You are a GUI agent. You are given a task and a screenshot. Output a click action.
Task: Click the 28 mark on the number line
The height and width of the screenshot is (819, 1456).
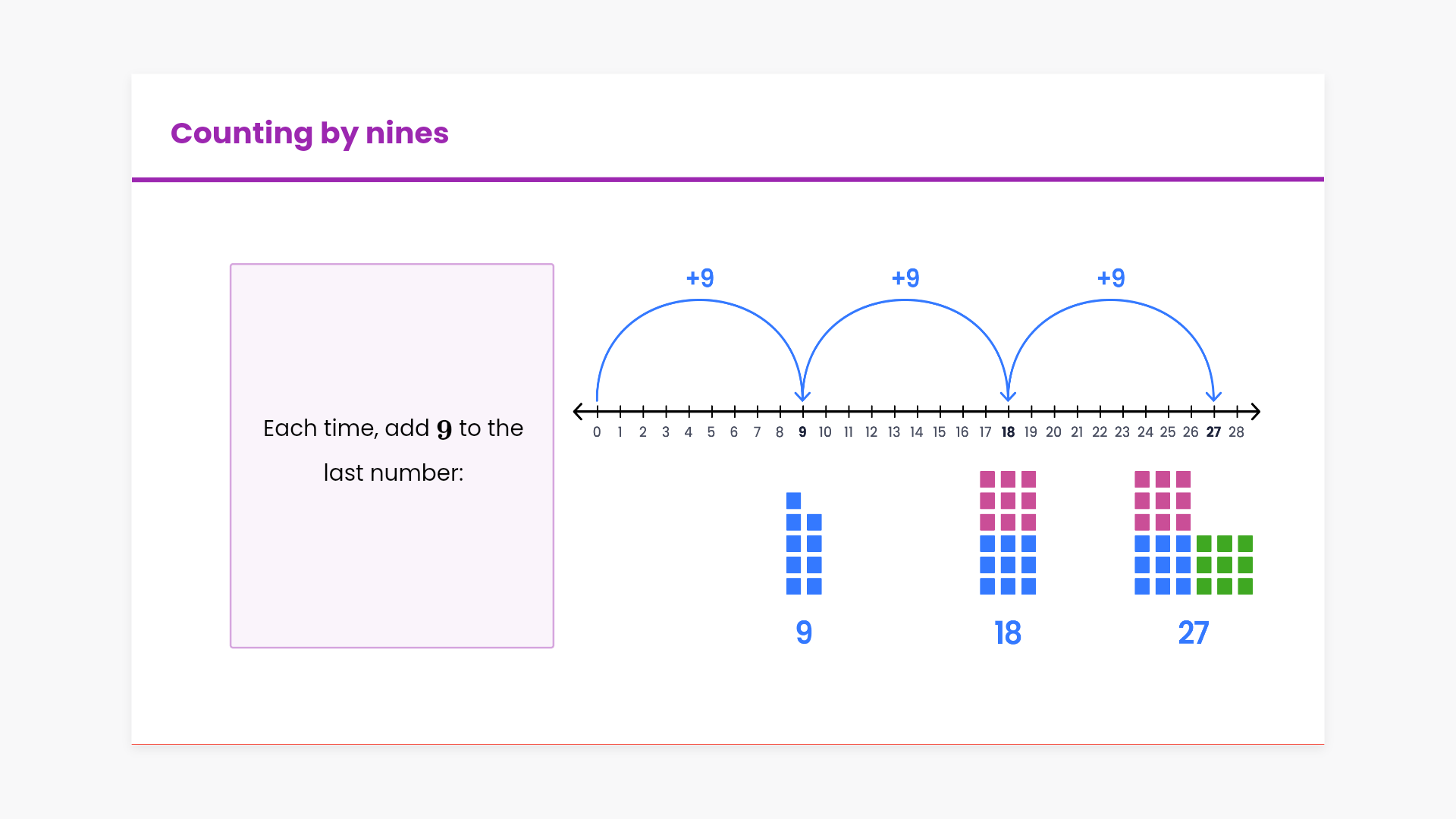[1236, 432]
